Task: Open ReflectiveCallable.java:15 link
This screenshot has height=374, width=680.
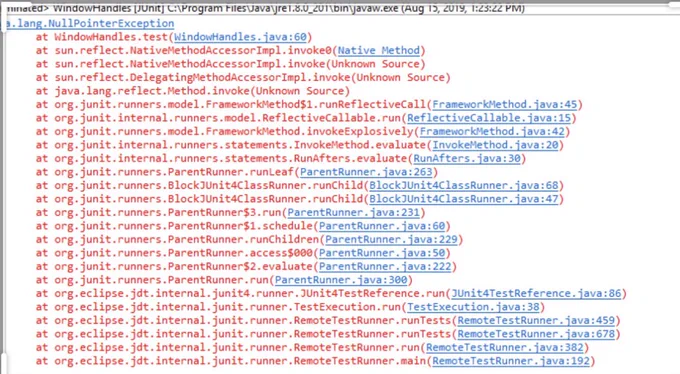Action: pyautogui.click(x=489, y=118)
